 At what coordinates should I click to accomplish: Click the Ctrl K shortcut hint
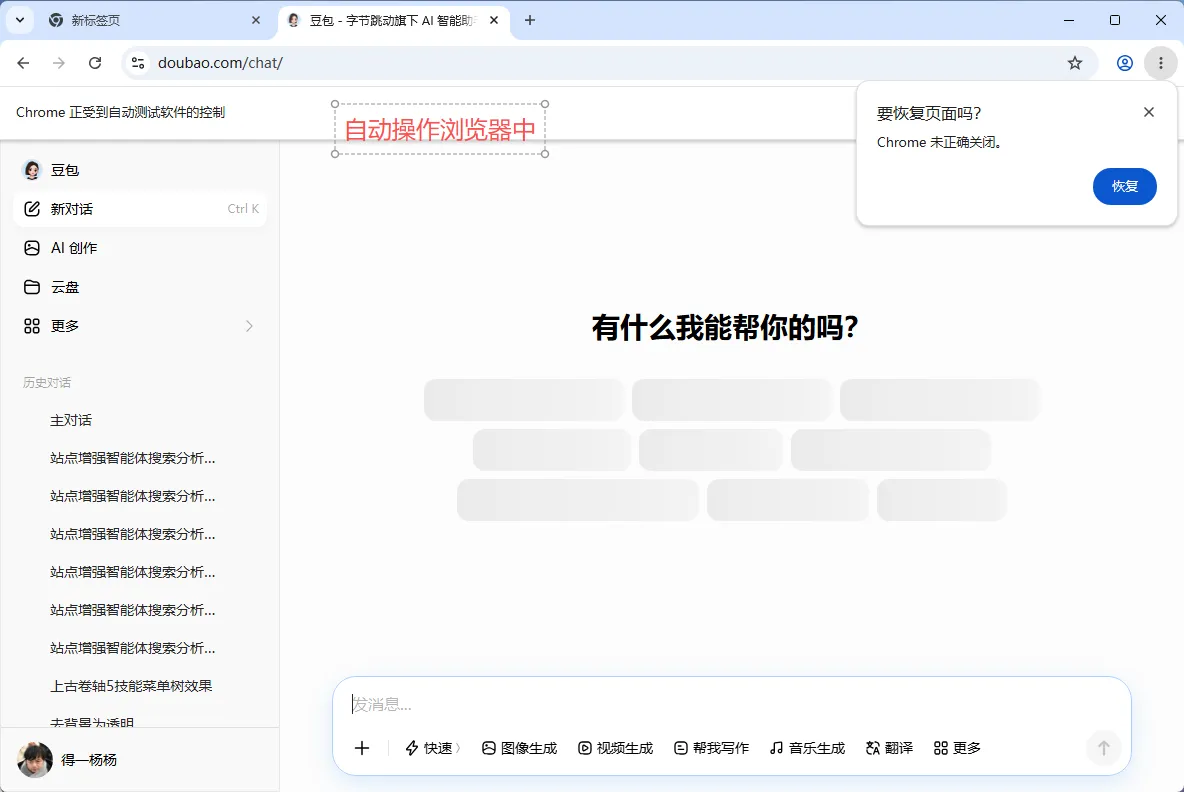coord(243,209)
